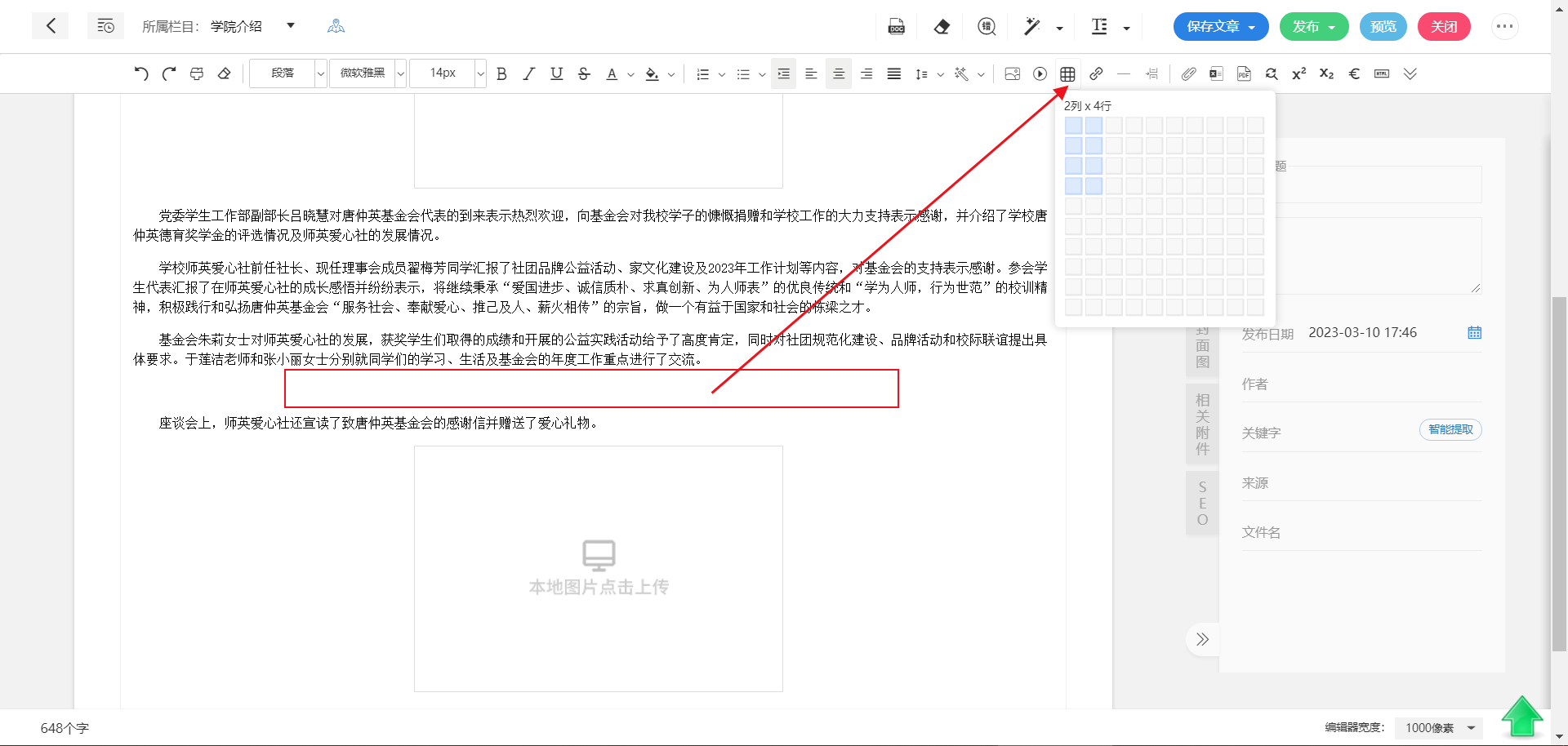Screen dimensions: 1568x746
Task: Toggle bold formatting
Action: (x=501, y=73)
